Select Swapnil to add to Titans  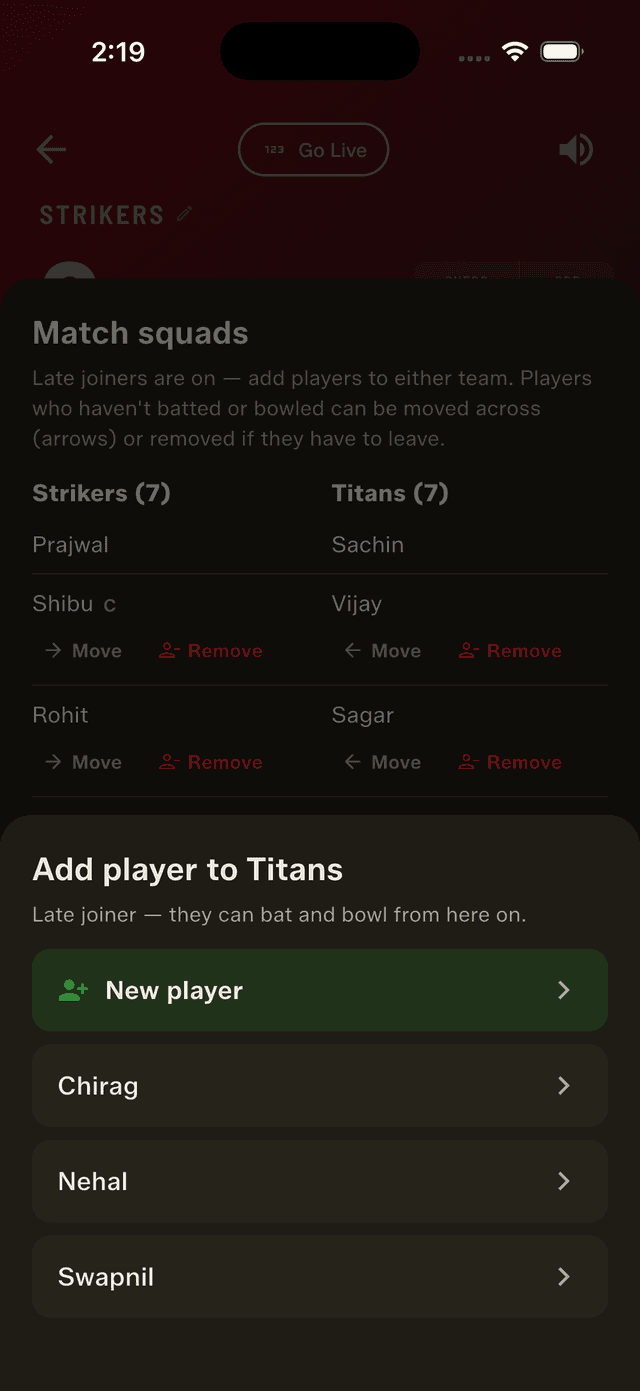(320, 1277)
